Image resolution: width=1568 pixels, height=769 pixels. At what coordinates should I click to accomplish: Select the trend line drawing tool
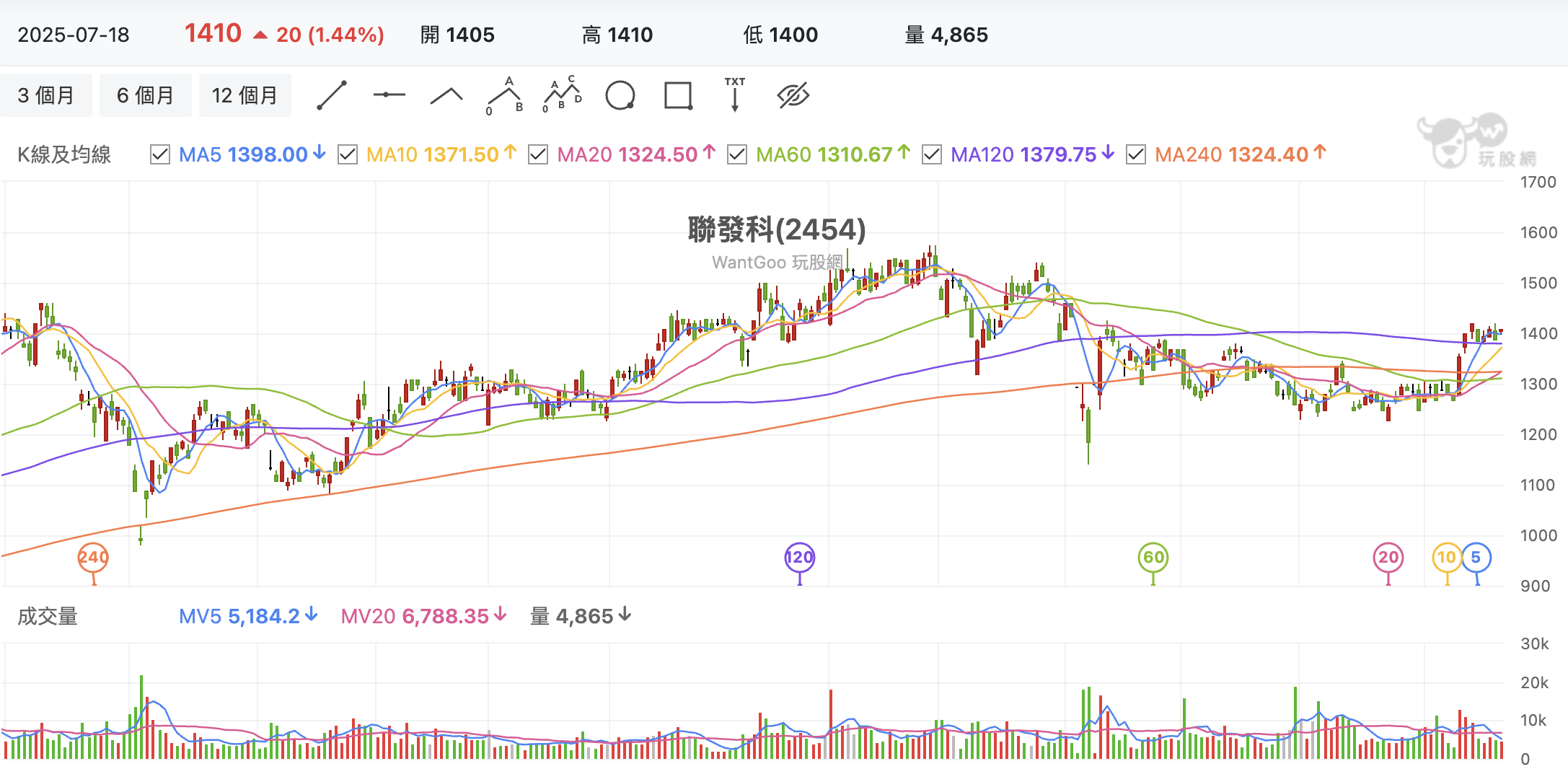[x=332, y=95]
